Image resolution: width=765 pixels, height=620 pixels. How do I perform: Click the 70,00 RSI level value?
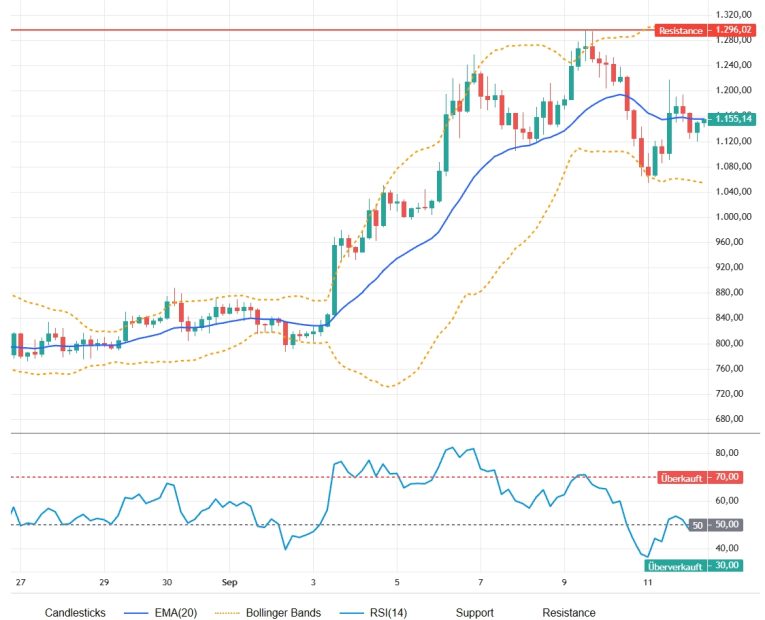tap(726, 477)
